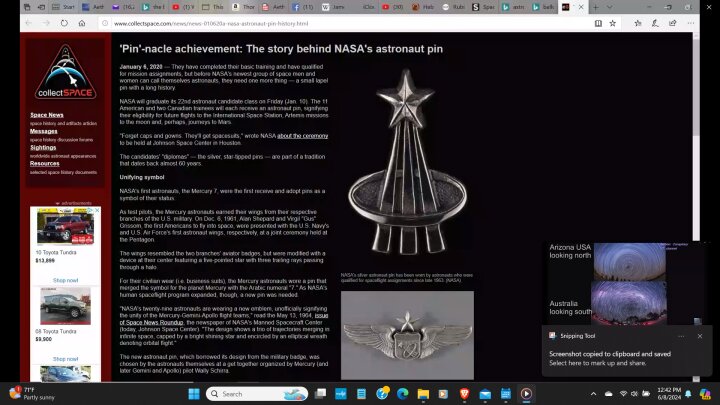Viewport: 720px width, 405px height.
Task: Follow the 'about the ceremony' link
Action: coord(303,136)
